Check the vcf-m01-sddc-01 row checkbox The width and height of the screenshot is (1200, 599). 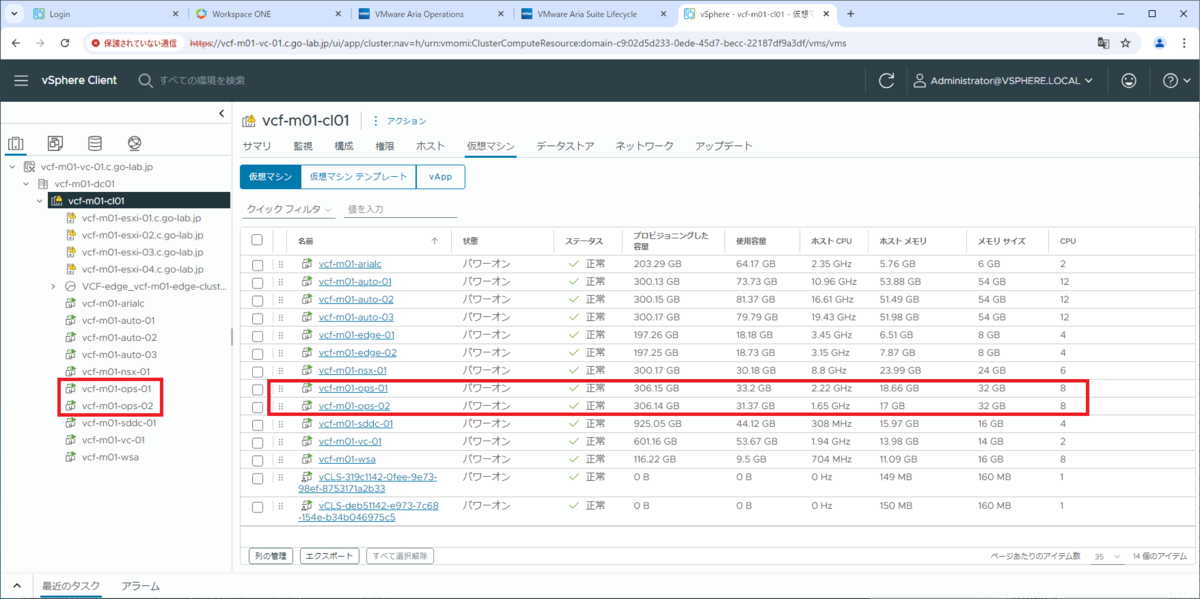[x=257, y=424]
